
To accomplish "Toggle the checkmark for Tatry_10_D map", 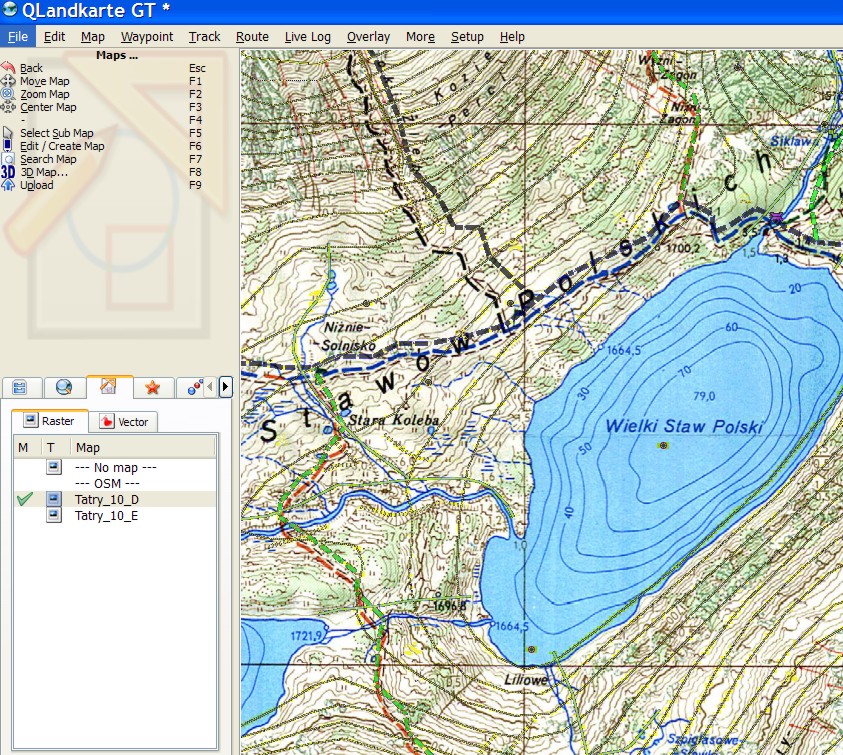I will (x=25, y=499).
